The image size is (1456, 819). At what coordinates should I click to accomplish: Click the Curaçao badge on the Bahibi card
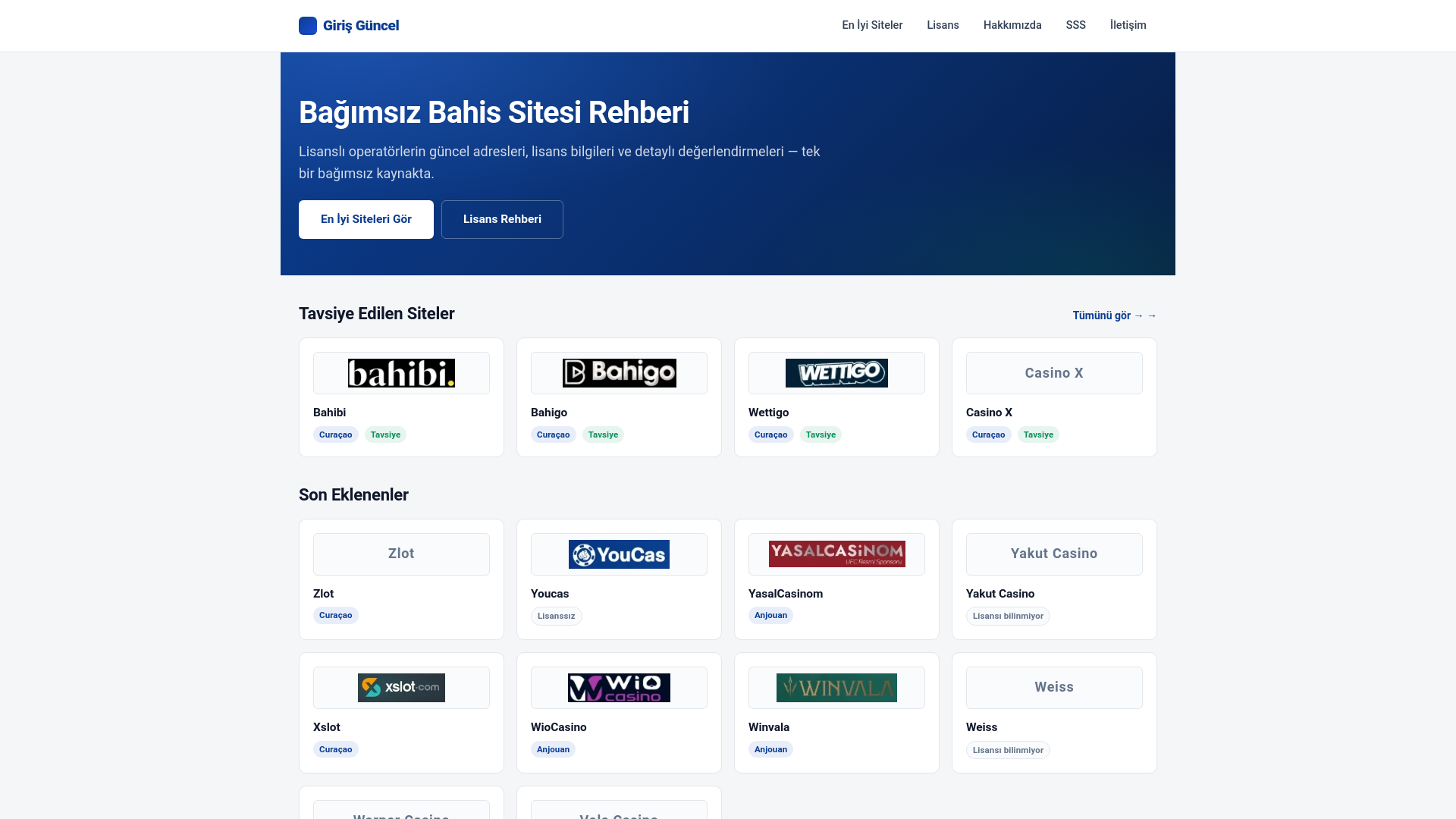335,435
